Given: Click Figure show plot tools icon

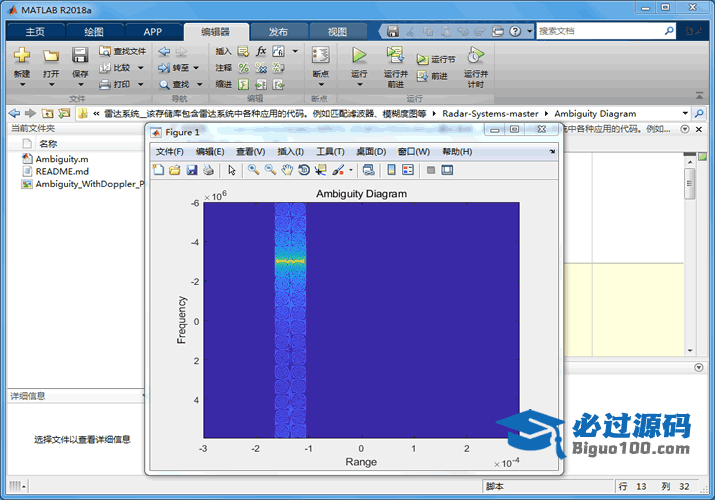Looking at the screenshot, I should coord(447,170).
